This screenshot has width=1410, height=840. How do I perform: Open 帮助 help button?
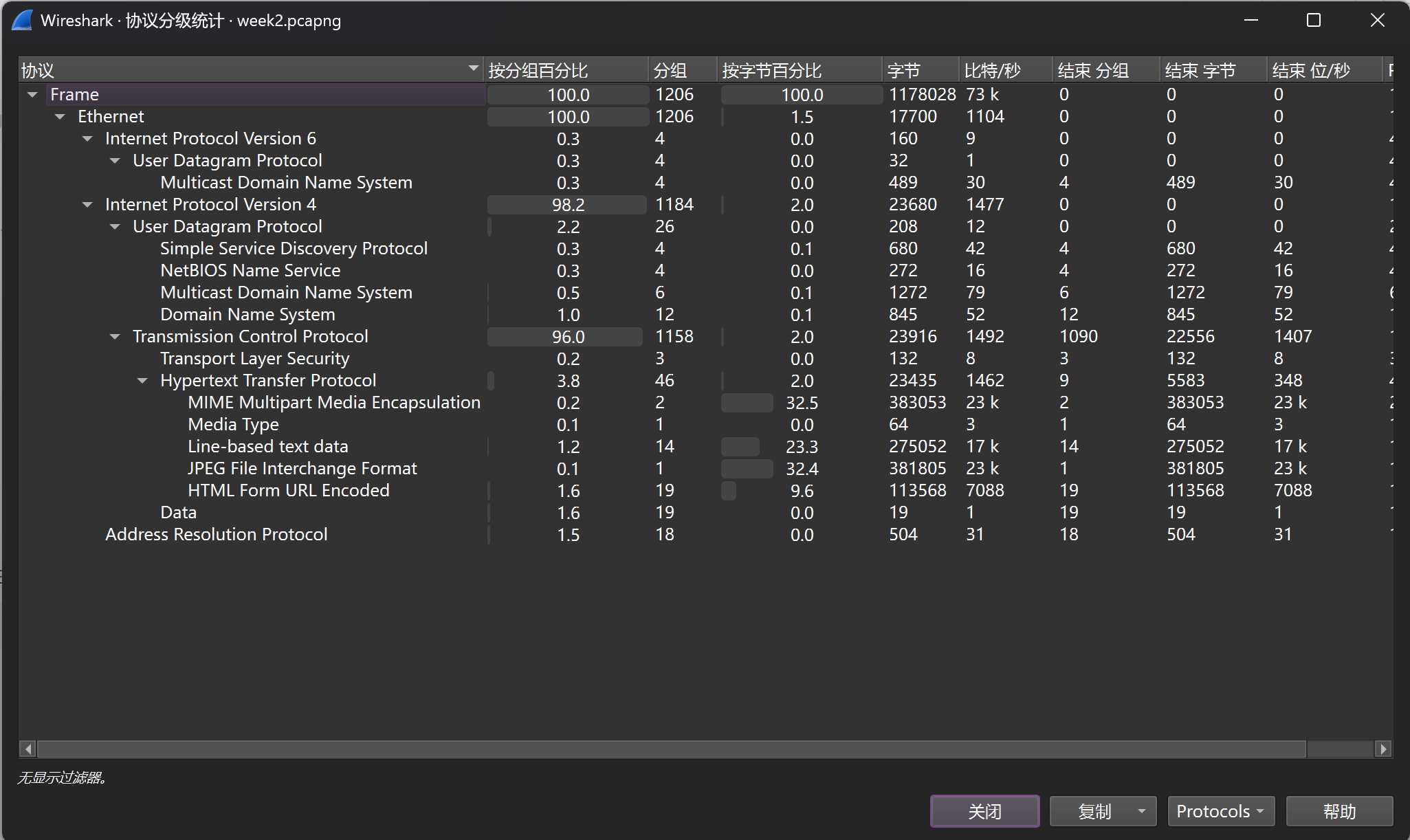click(1339, 811)
